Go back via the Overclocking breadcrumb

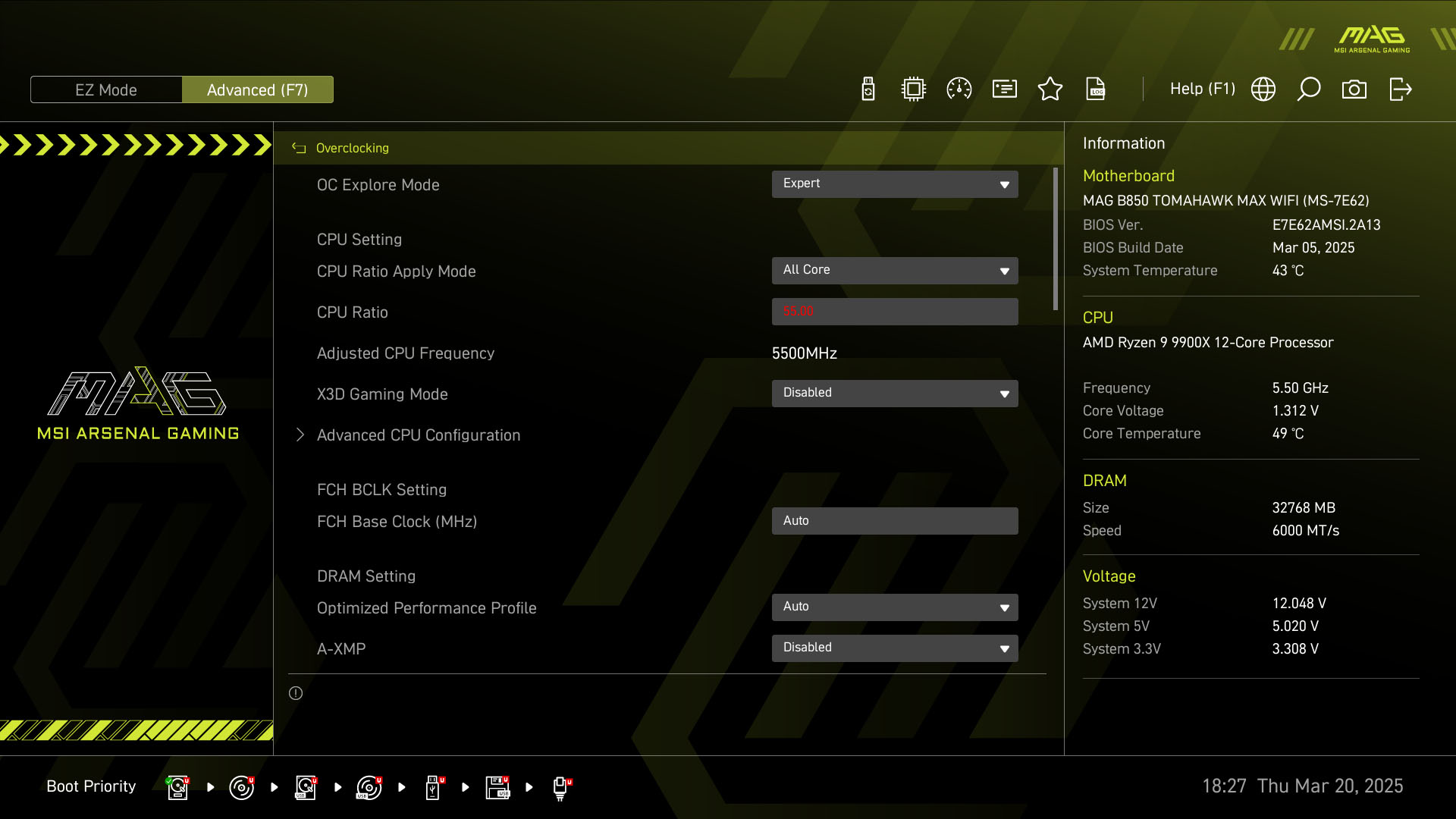352,148
